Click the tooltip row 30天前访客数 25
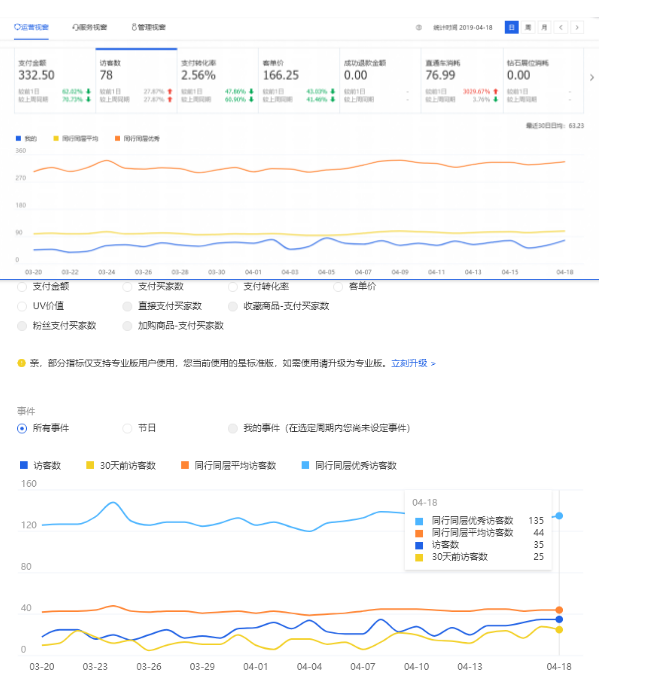 [x=480, y=557]
